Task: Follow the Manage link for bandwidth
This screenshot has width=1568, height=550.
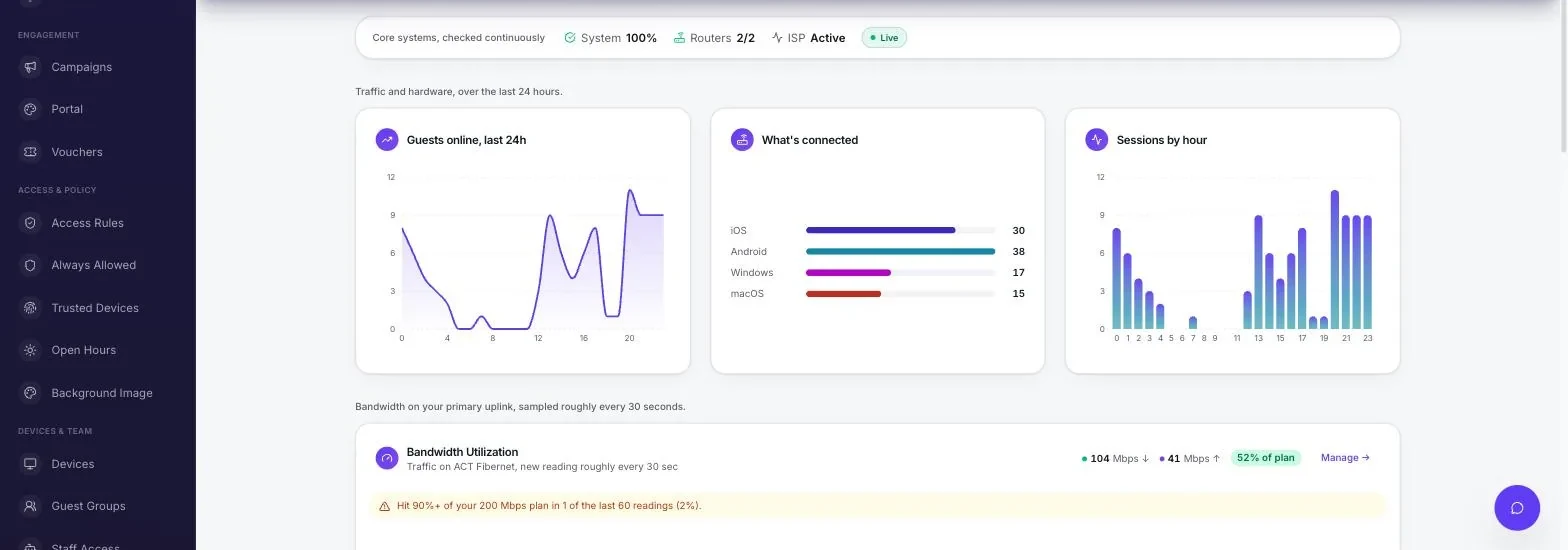Action: (1345, 458)
